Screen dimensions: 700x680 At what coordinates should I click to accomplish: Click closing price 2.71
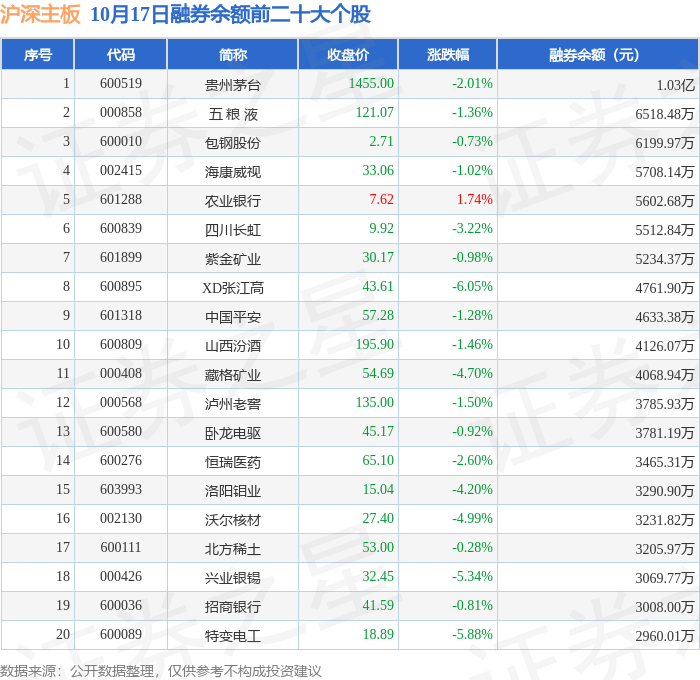(x=381, y=142)
